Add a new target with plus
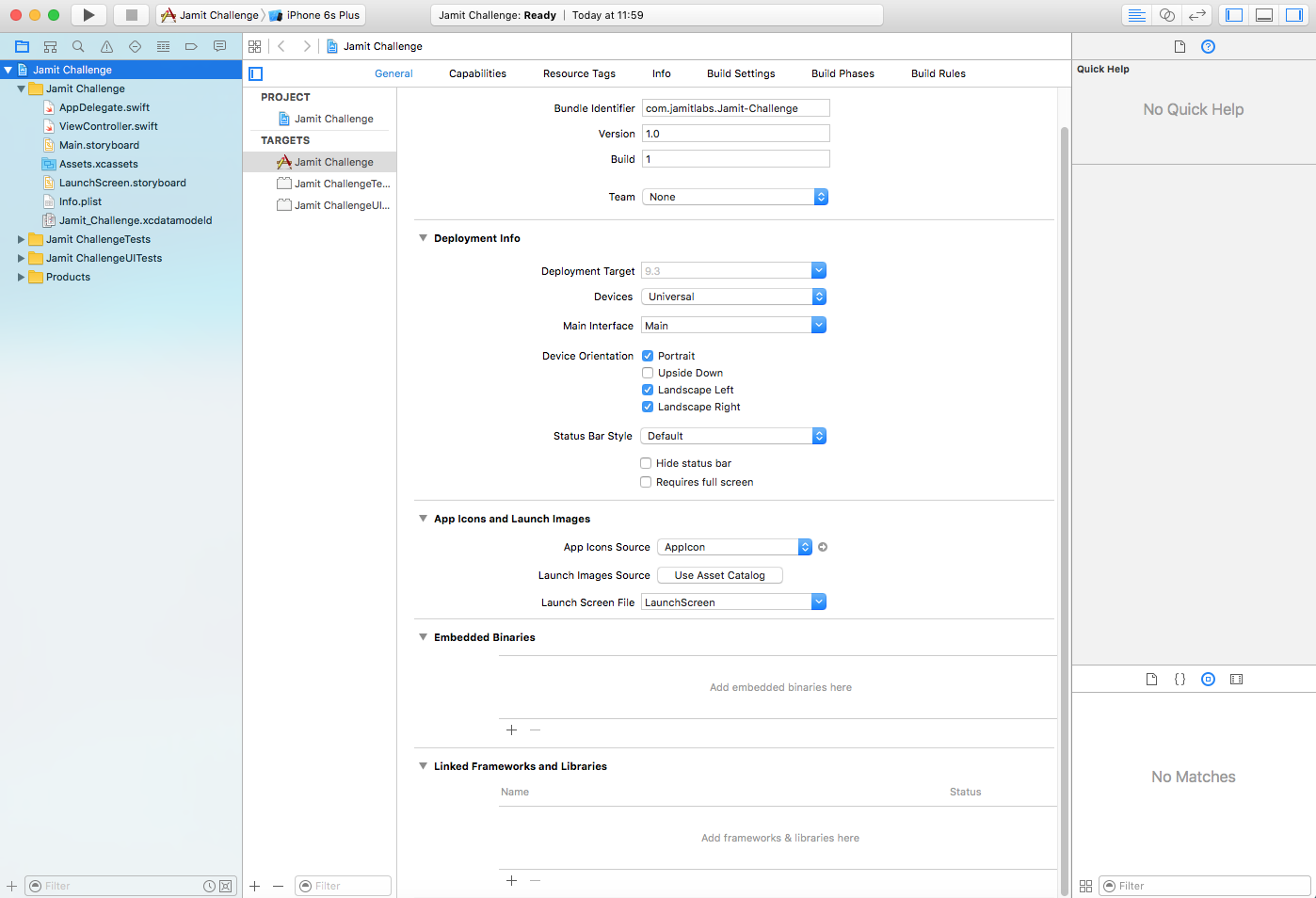This screenshot has height=898, width=1316. [254, 886]
